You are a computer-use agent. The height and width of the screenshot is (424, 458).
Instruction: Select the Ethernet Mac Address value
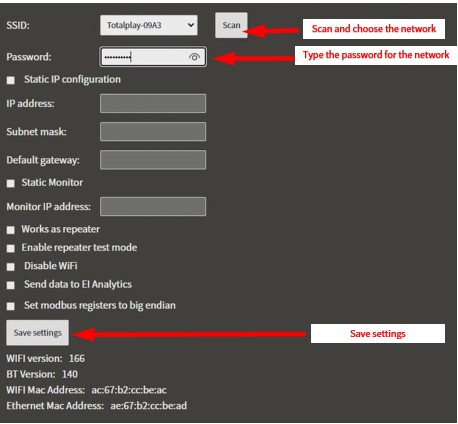149,406
